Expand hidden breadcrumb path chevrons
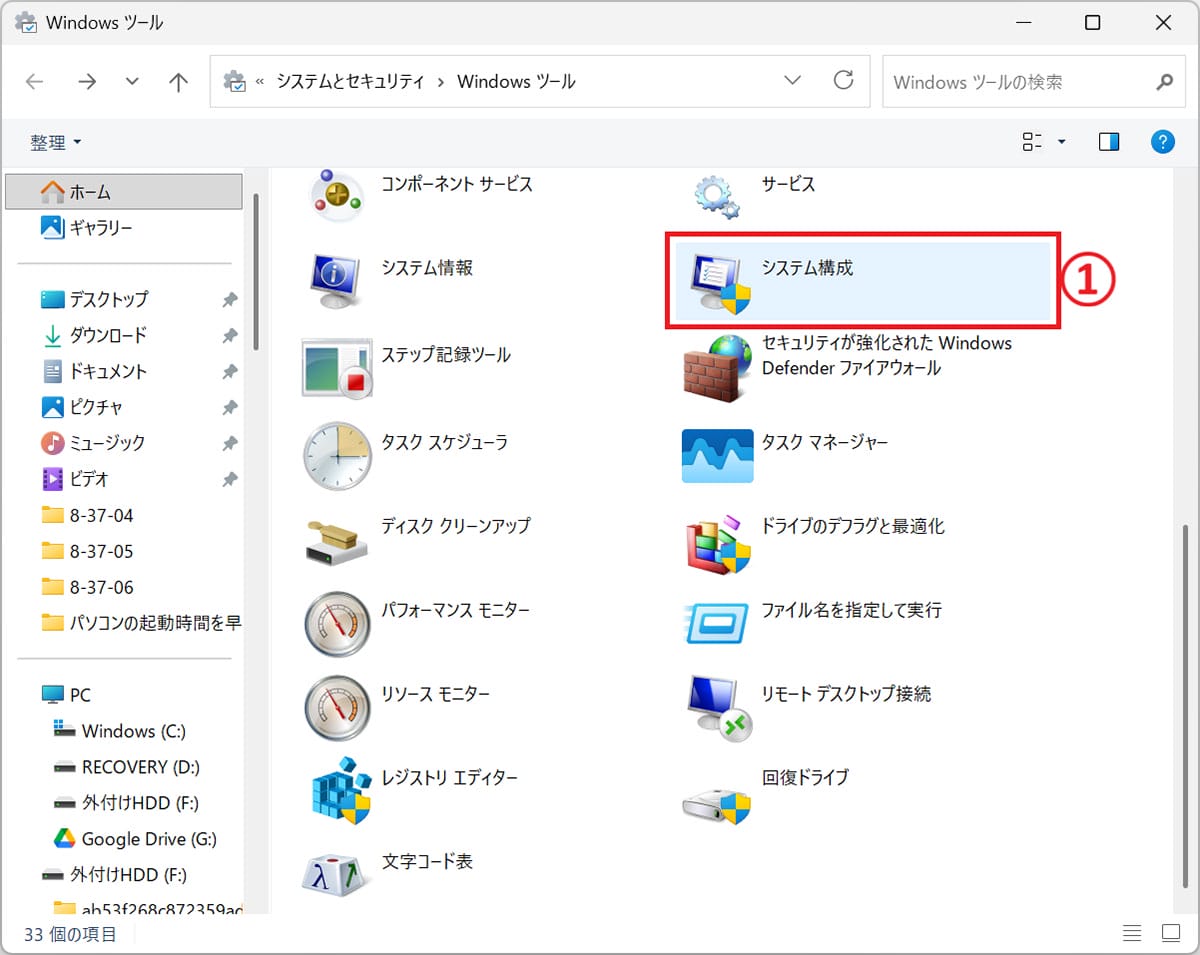 (260, 82)
